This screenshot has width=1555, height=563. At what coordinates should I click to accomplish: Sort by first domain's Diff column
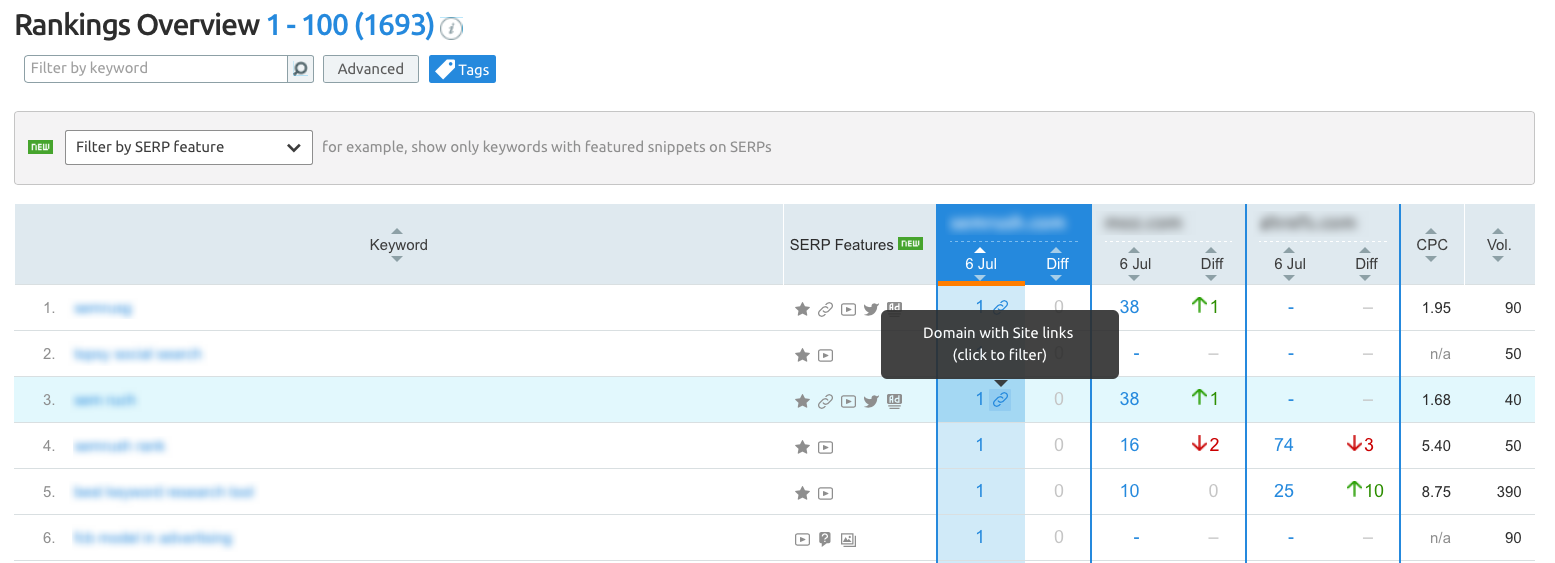pos(1057,264)
